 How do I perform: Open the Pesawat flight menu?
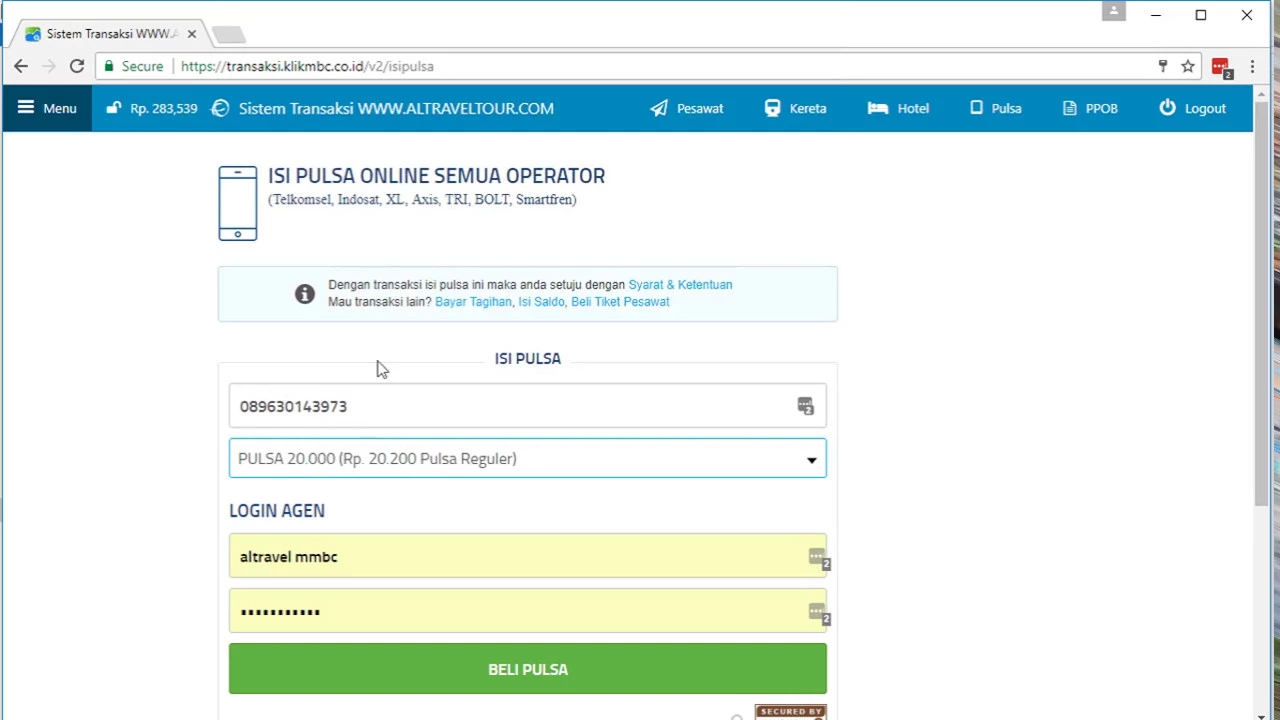(687, 108)
